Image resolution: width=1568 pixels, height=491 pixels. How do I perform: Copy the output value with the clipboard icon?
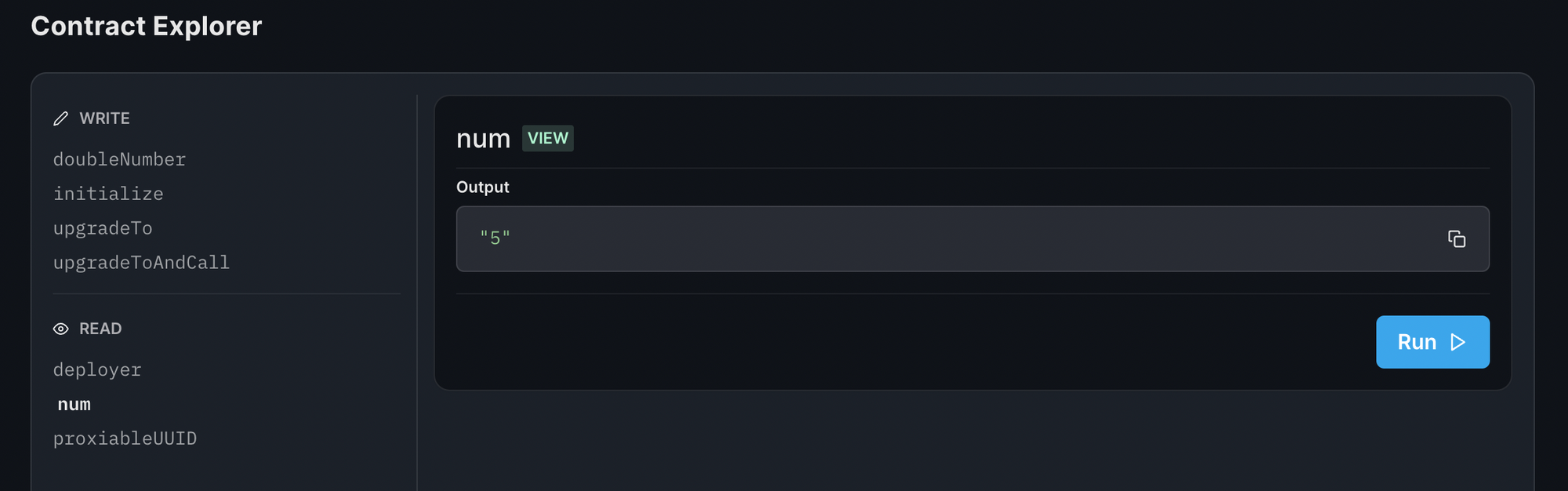pyautogui.click(x=1457, y=239)
